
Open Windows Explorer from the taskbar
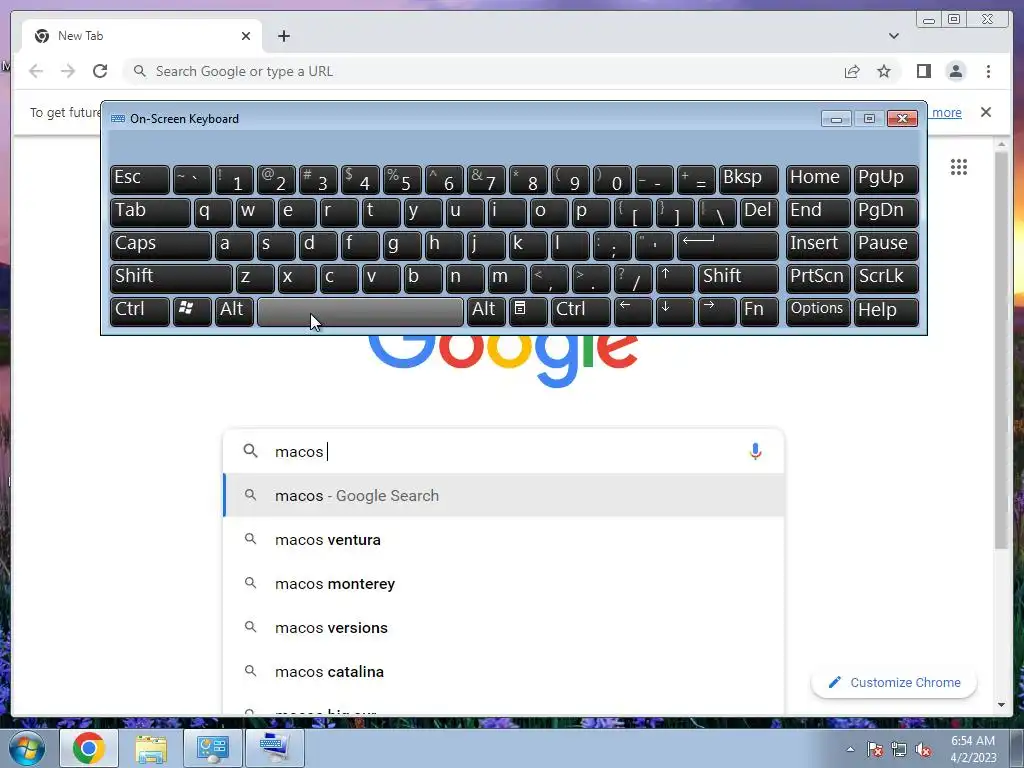(x=151, y=748)
